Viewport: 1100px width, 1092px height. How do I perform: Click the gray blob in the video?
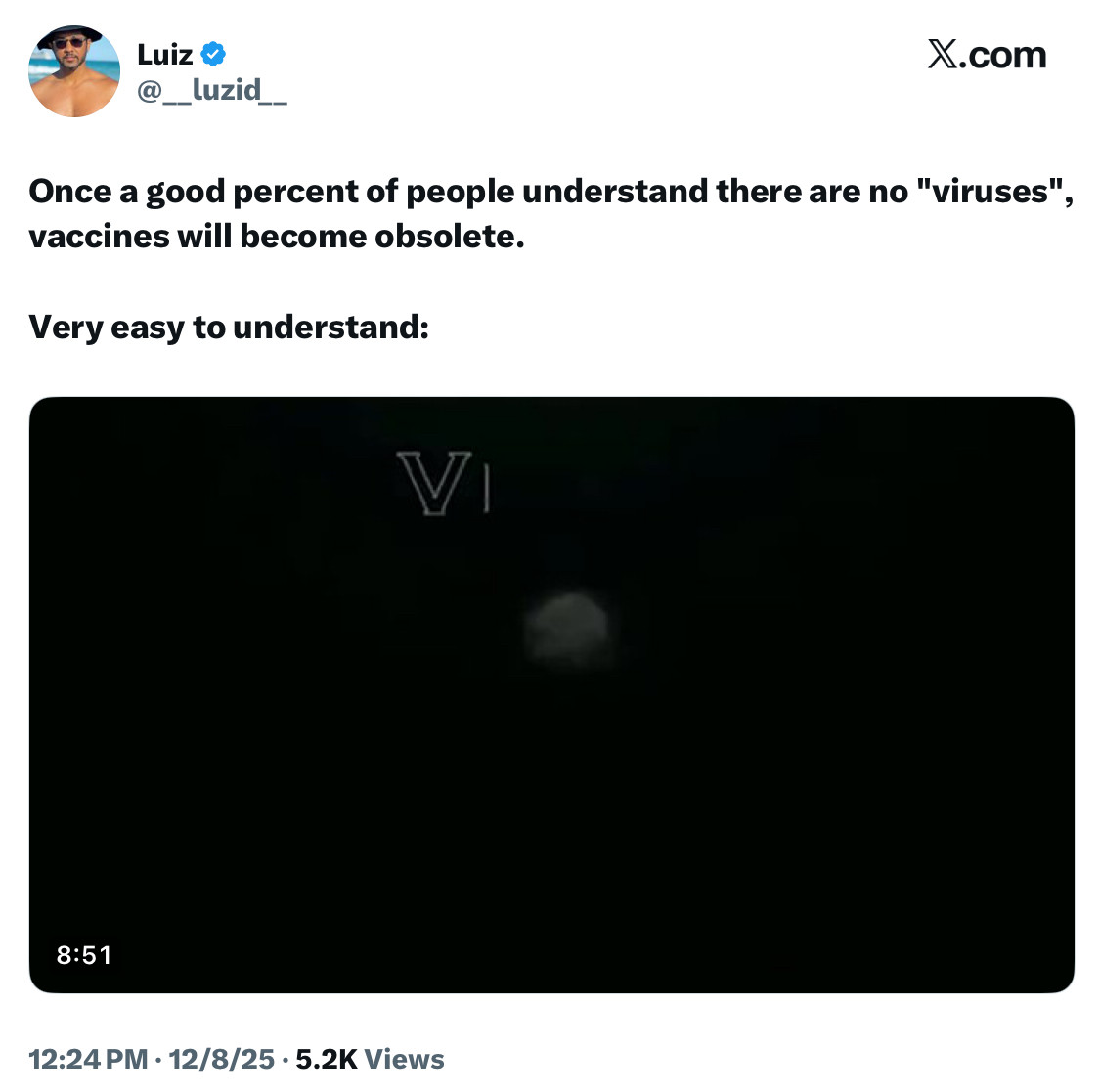pyautogui.click(x=567, y=629)
